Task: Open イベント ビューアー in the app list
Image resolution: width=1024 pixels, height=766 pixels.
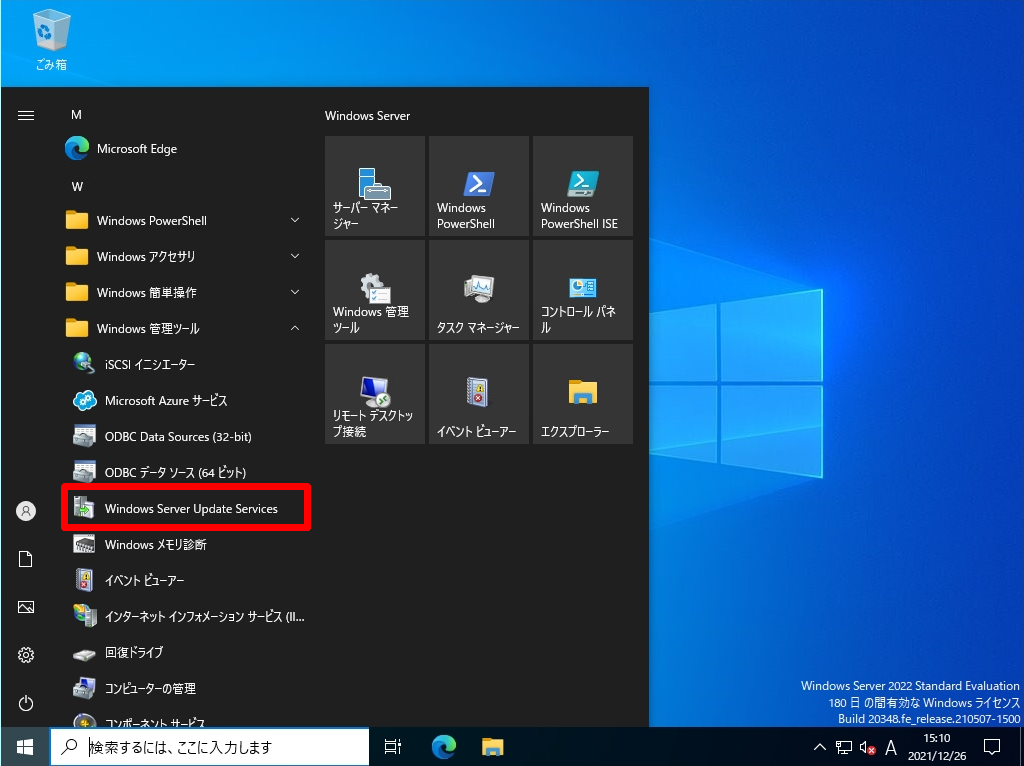Action: point(185,580)
